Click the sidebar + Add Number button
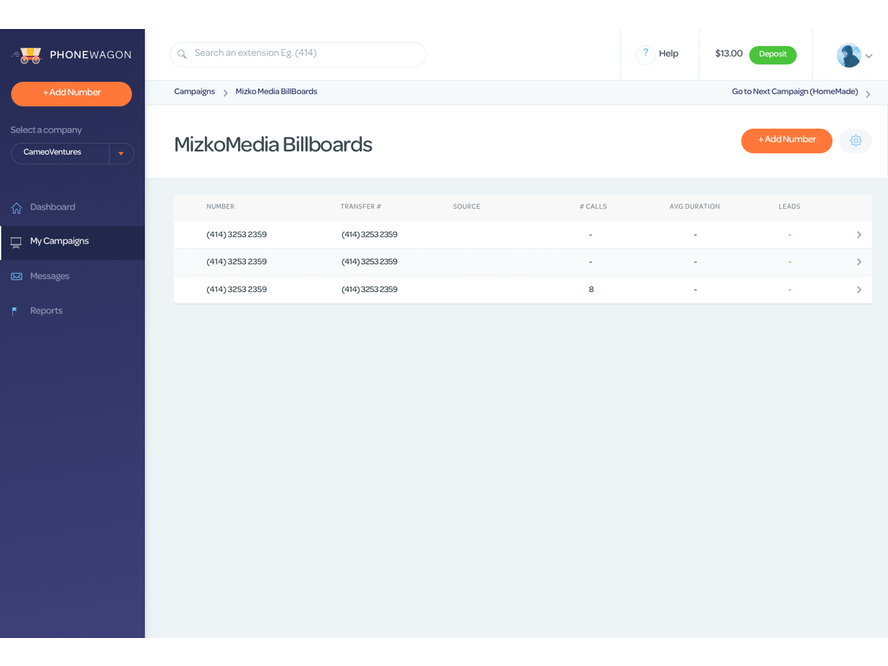This screenshot has height=666, width=888. click(71, 93)
